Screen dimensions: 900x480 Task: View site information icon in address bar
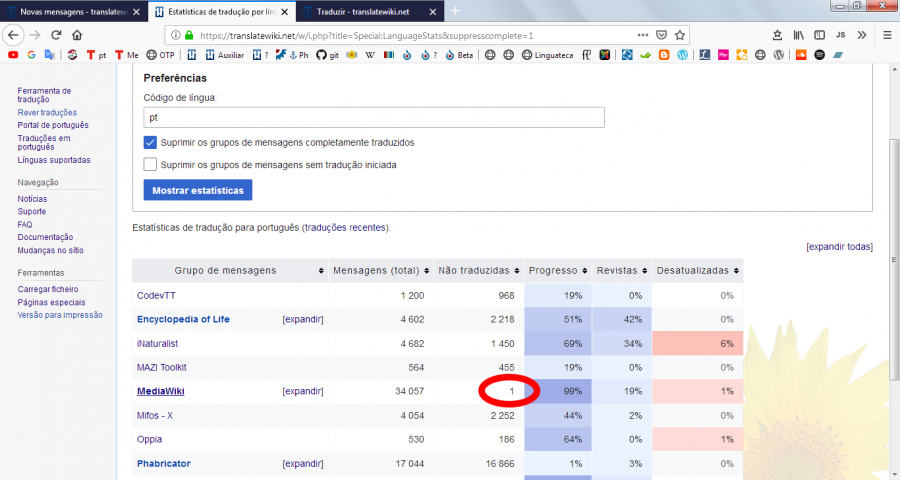[x=176, y=36]
